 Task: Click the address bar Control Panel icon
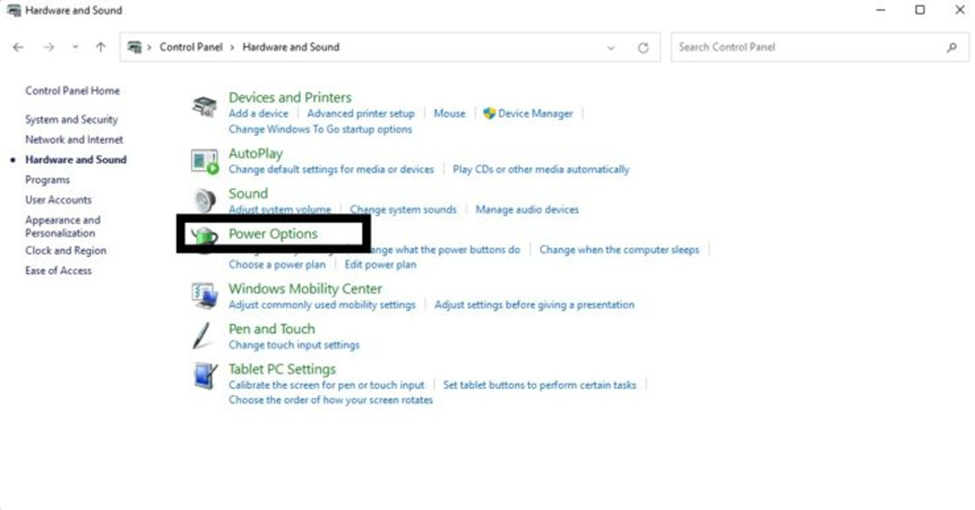(134, 47)
